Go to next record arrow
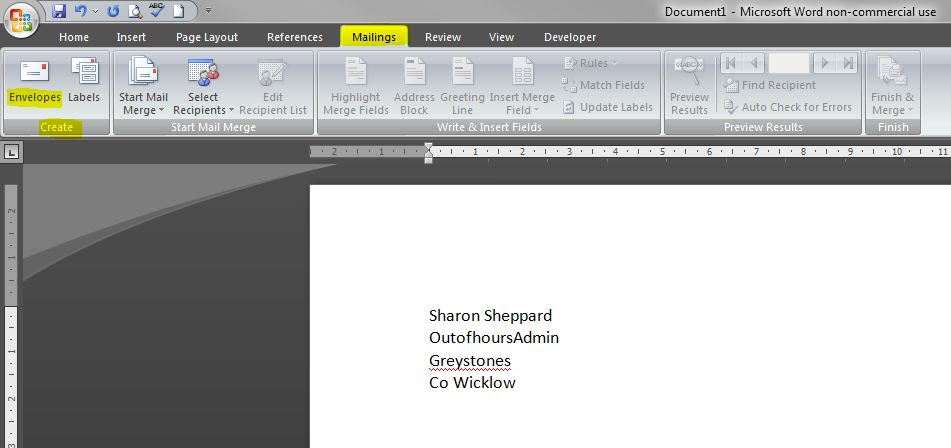This screenshot has height=448, width=951. tap(824, 62)
